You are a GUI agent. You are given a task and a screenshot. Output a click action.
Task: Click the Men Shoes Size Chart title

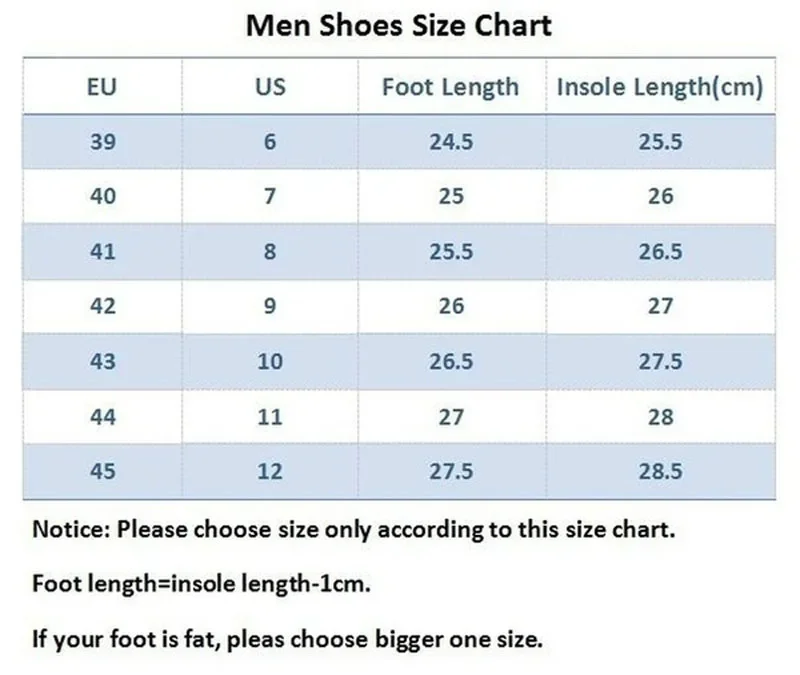coord(399,25)
